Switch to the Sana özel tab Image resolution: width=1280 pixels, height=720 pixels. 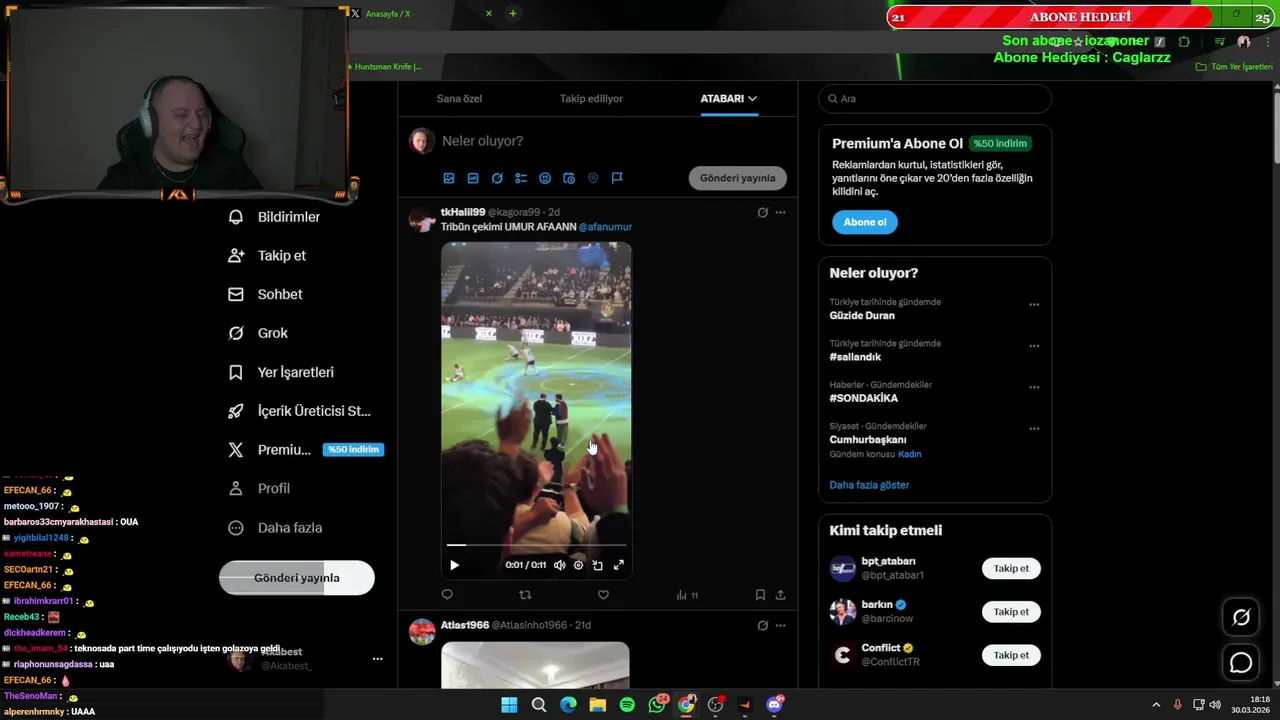[x=459, y=98]
